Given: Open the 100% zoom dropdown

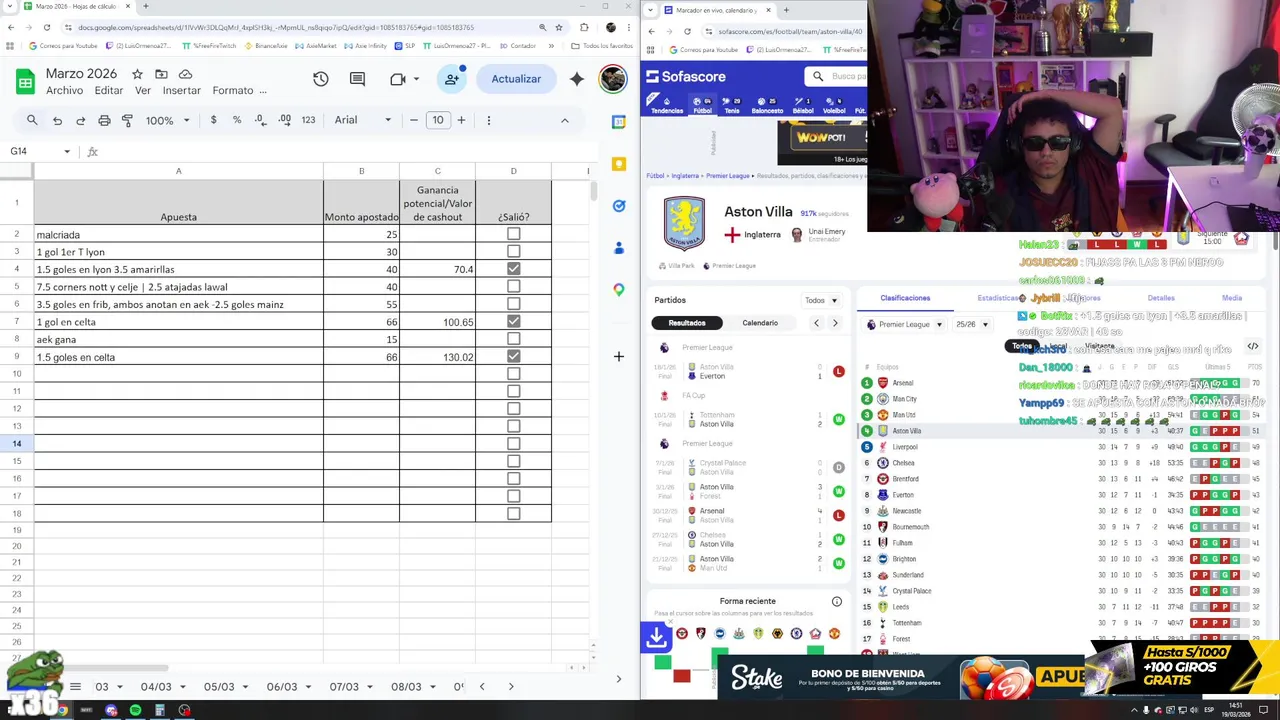Looking at the screenshot, I should pyautogui.click(x=167, y=120).
